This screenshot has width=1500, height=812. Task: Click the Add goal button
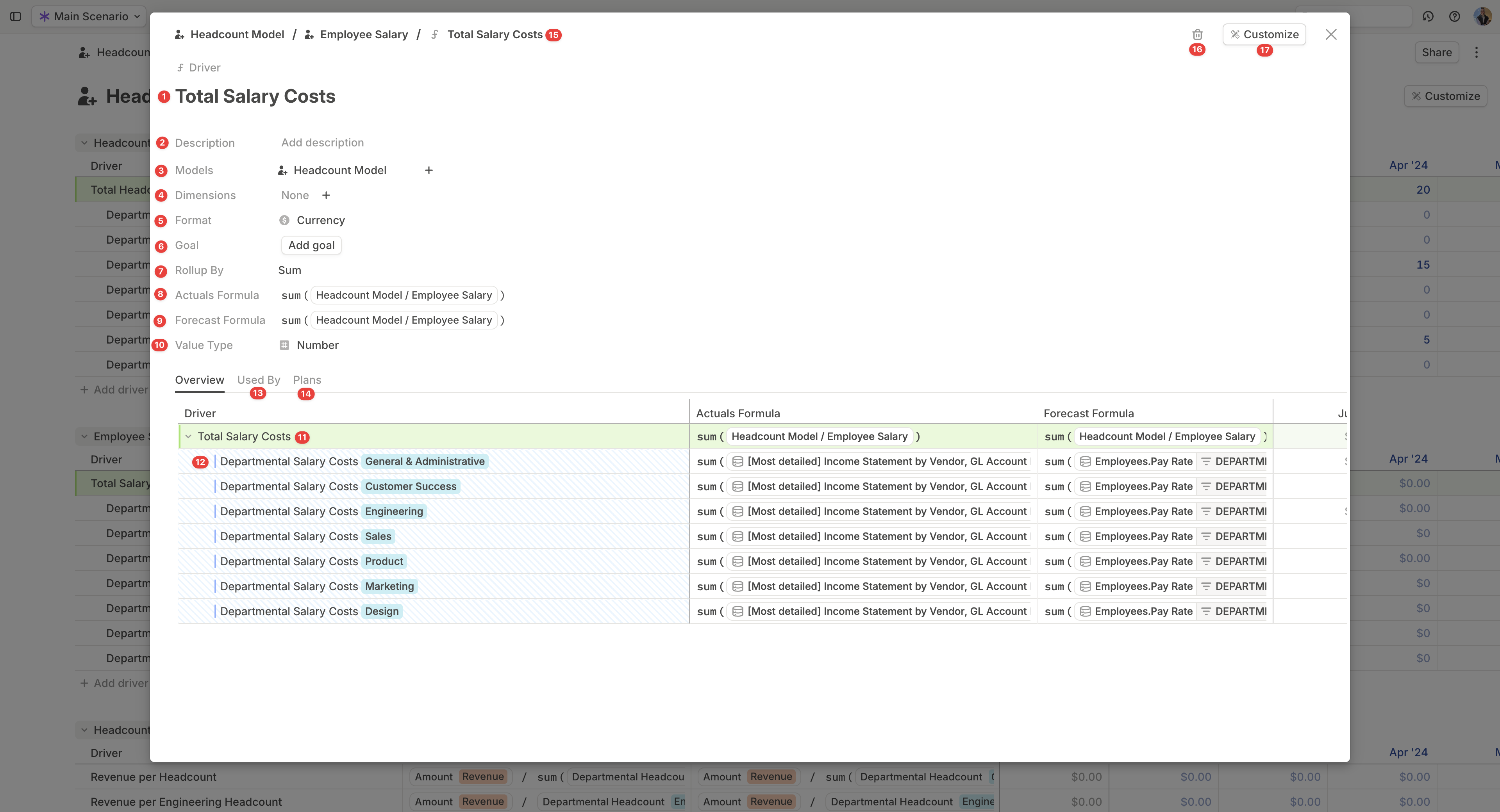[311, 245]
